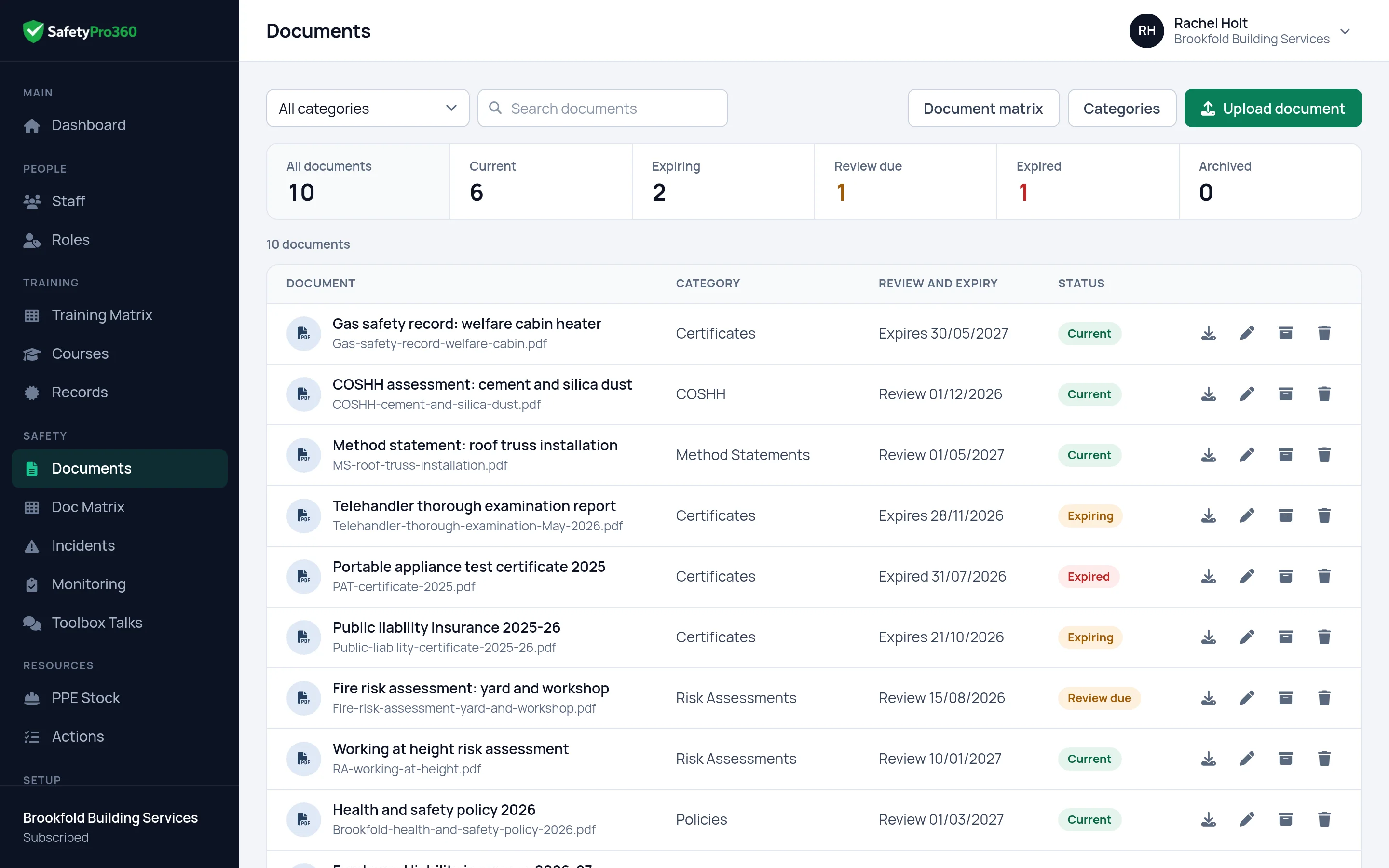Delete the Health and safety policy 2026

tap(1323, 820)
